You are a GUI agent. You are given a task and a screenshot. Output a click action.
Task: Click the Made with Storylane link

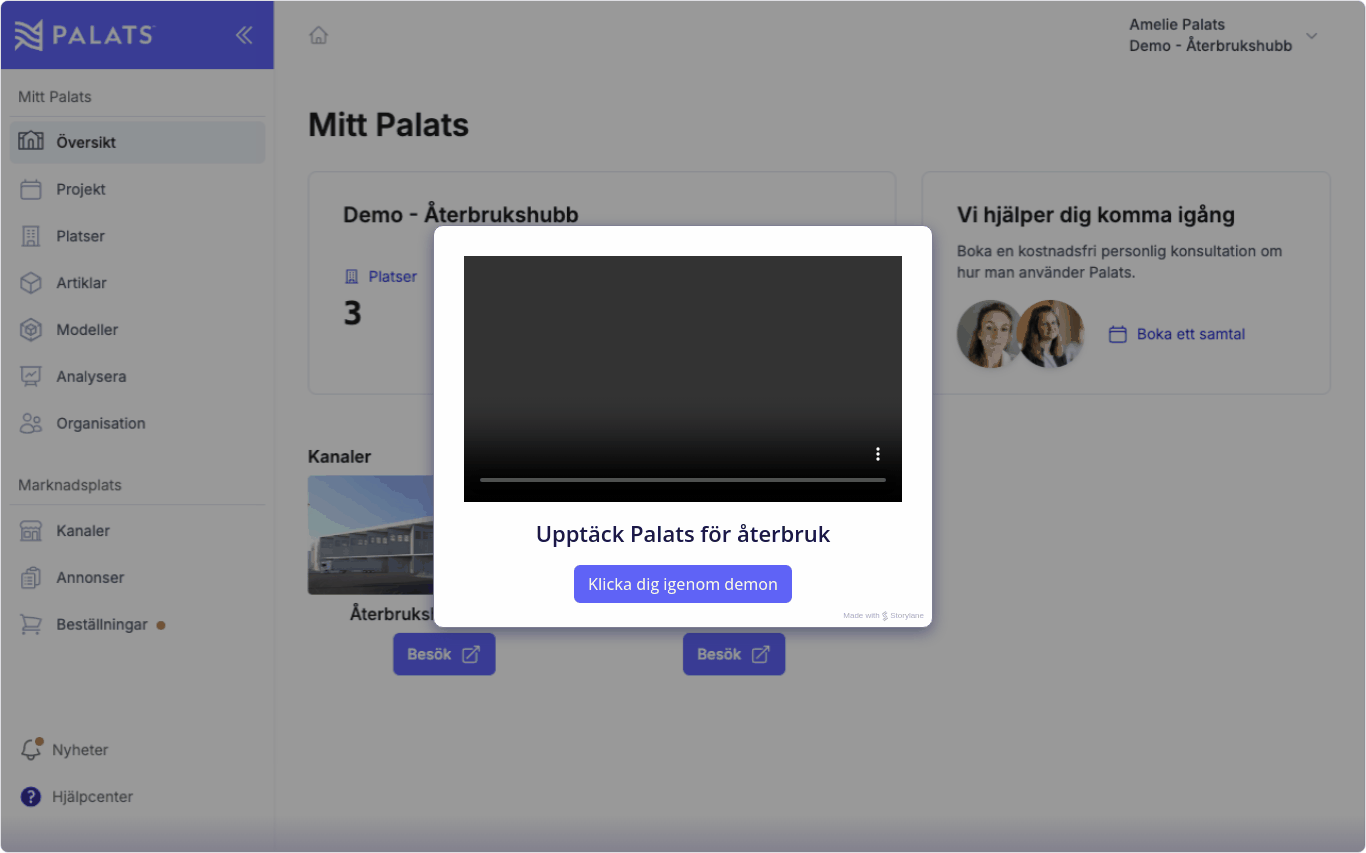(883, 616)
